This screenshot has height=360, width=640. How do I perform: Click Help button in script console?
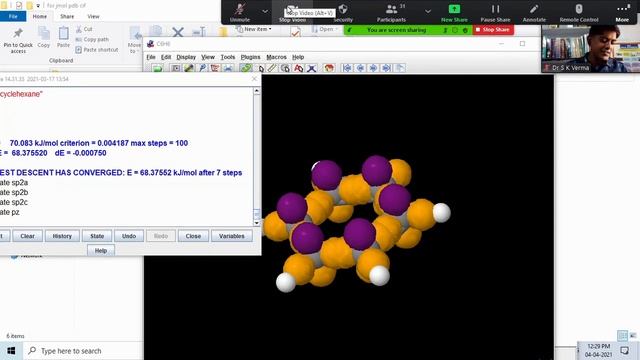[101, 251]
